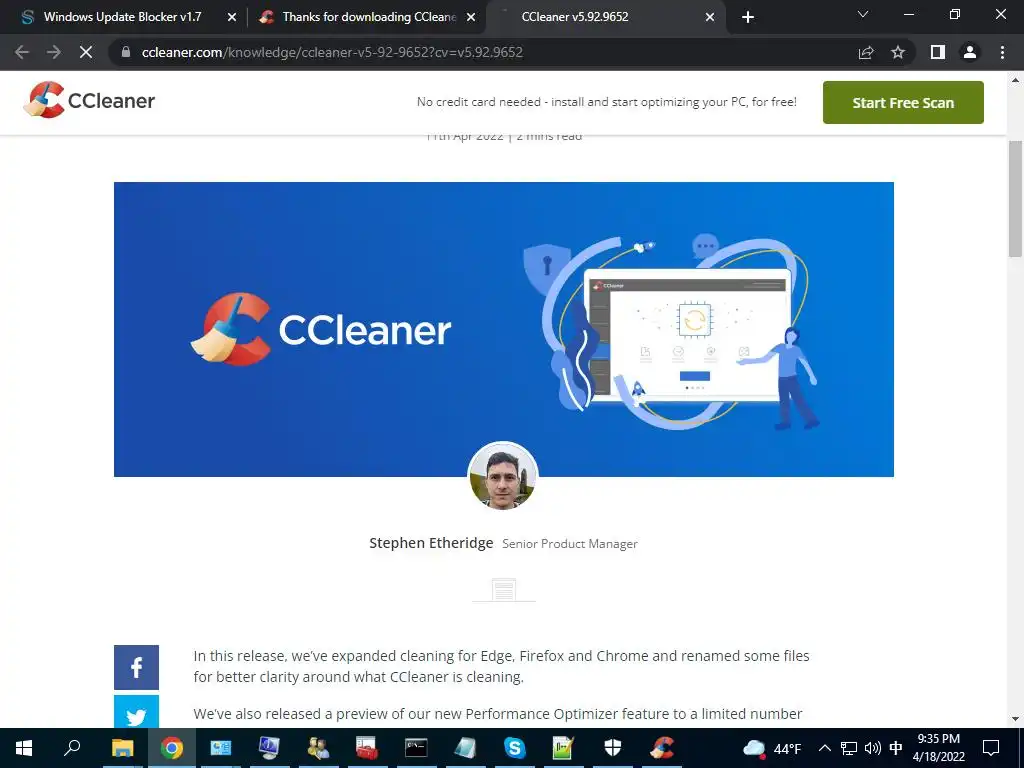The image size is (1024, 768).
Task: Switch to the Windows Update Blocker v1.7 tab
Action: 122,17
